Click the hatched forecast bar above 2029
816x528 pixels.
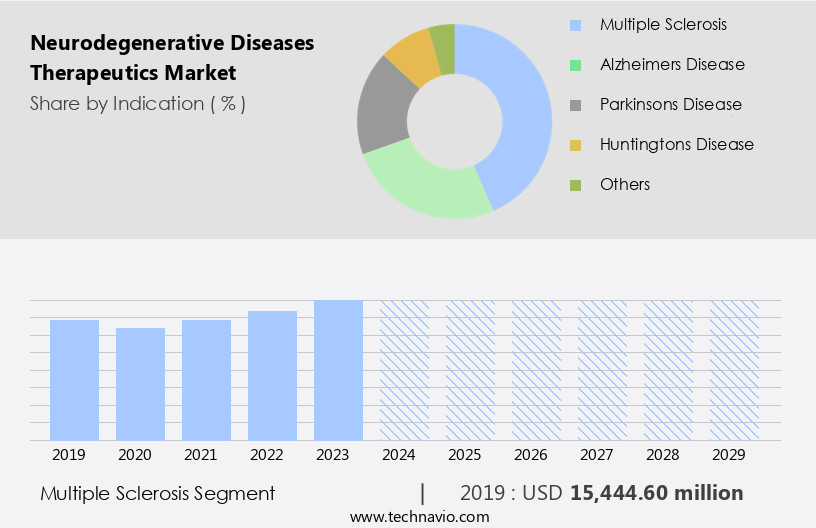pos(734,370)
